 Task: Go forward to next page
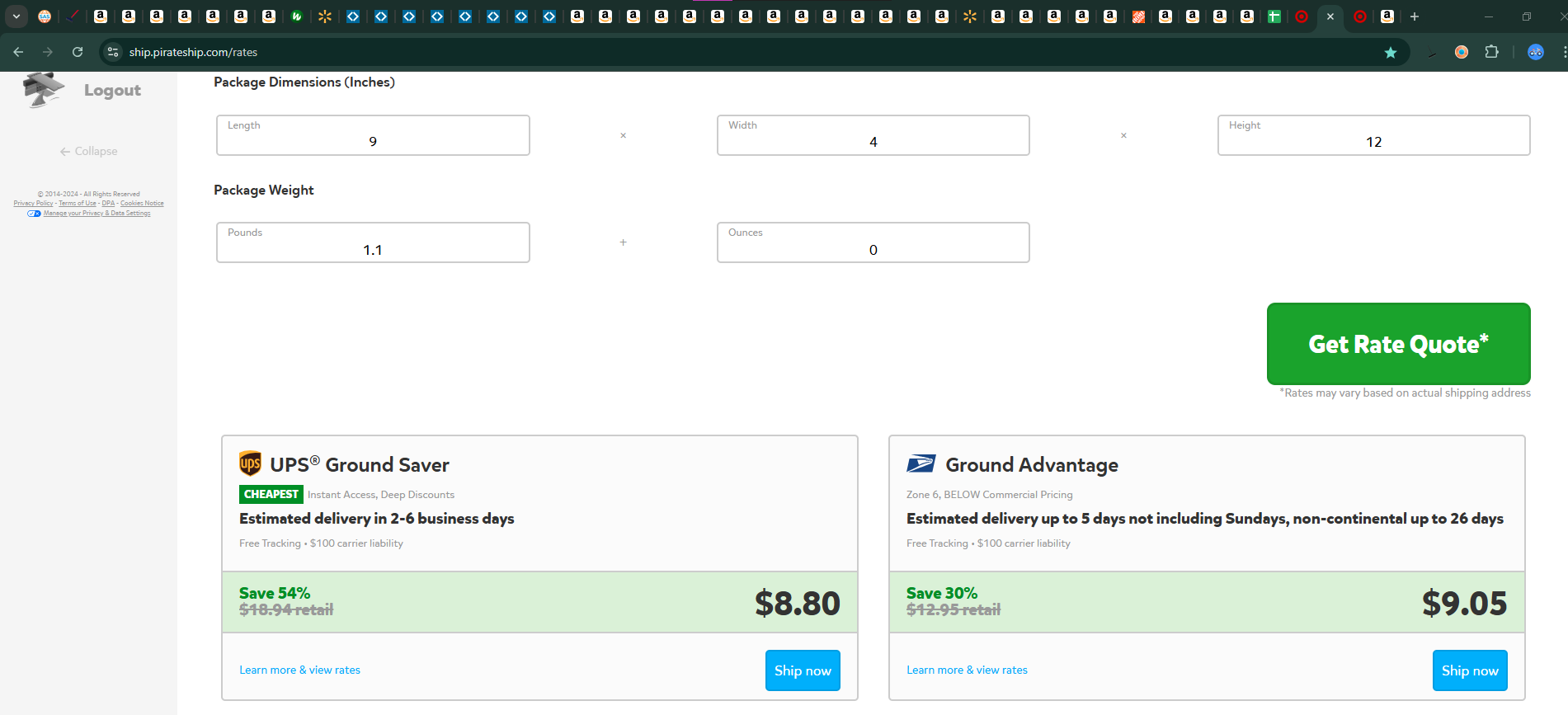(x=48, y=52)
